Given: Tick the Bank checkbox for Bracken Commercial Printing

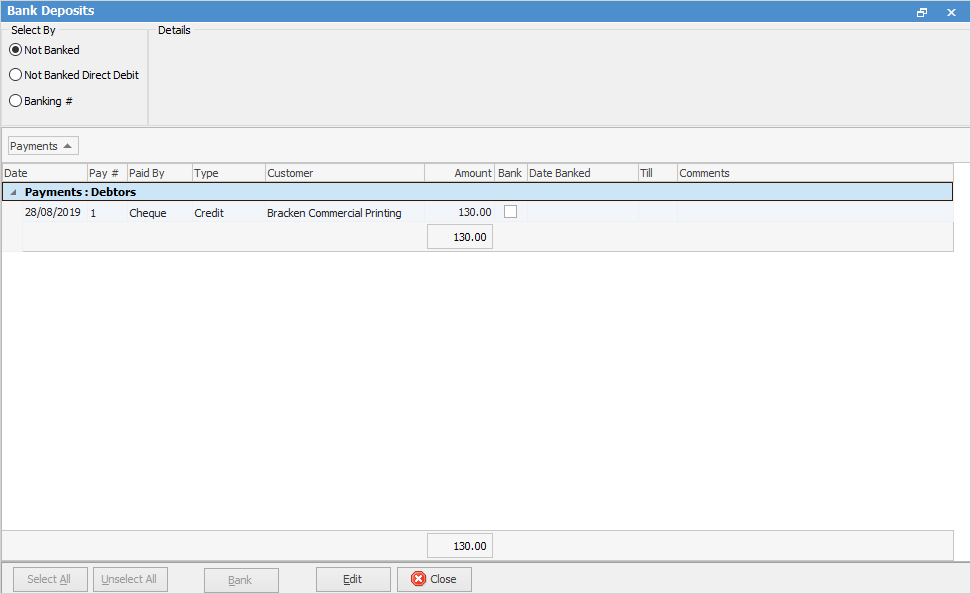Looking at the screenshot, I should point(510,212).
